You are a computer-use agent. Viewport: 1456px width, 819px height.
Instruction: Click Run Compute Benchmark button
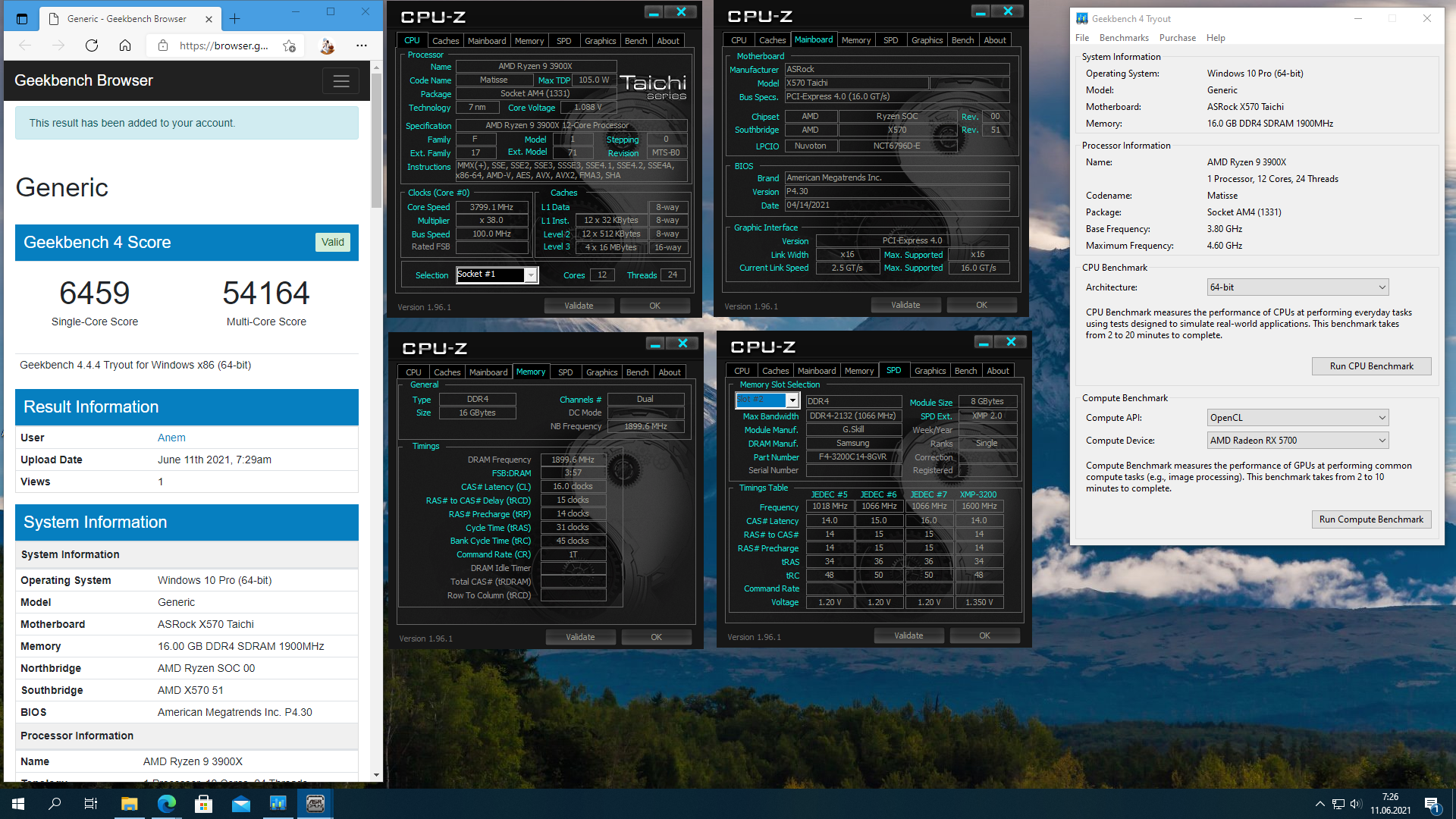[1372, 519]
